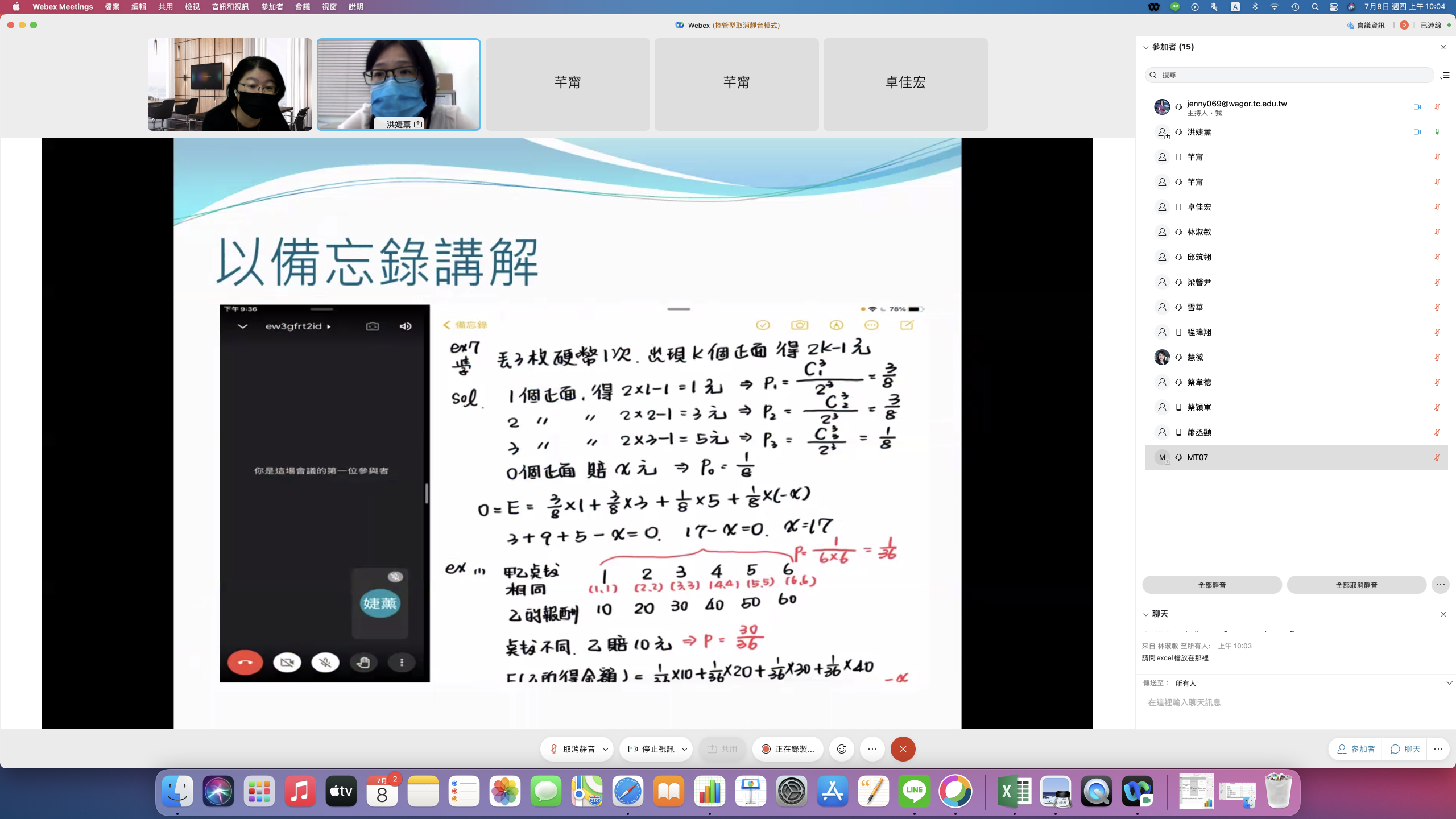Open 會議資訊 meeting info
This screenshot has height=819, width=1456.
pos(1366,25)
